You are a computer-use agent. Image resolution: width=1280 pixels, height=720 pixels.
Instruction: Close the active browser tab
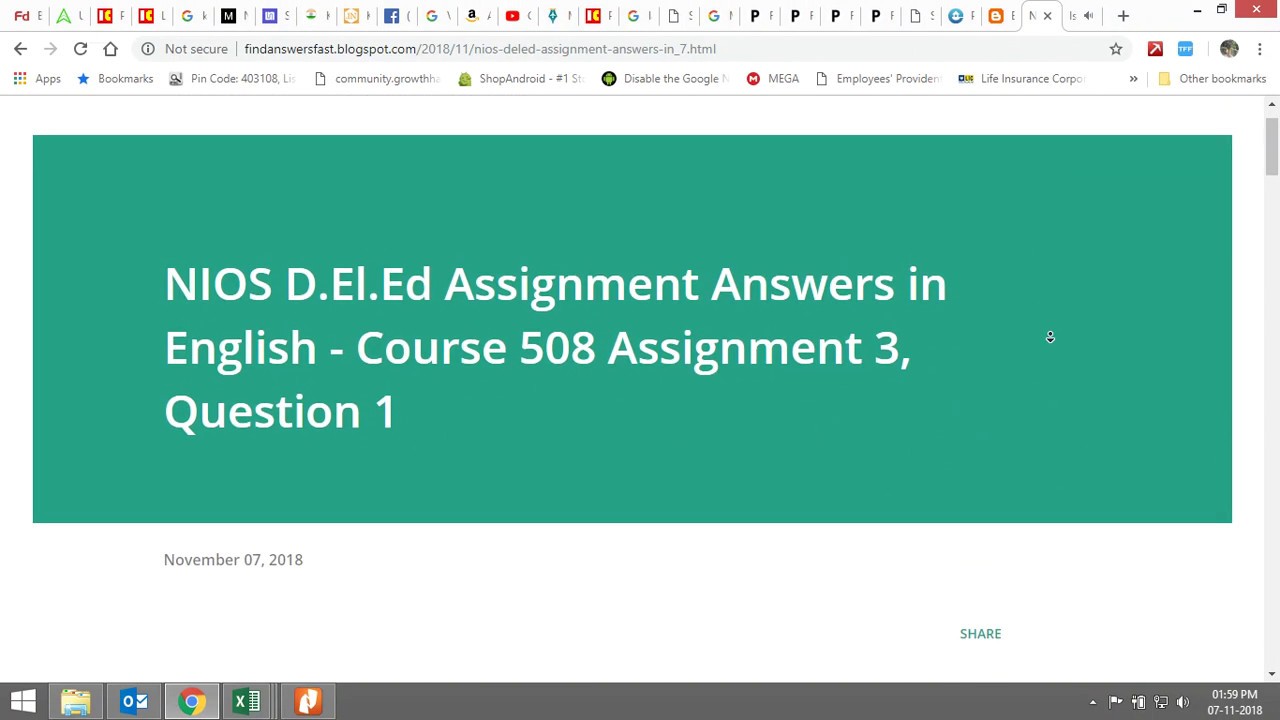point(1047,16)
